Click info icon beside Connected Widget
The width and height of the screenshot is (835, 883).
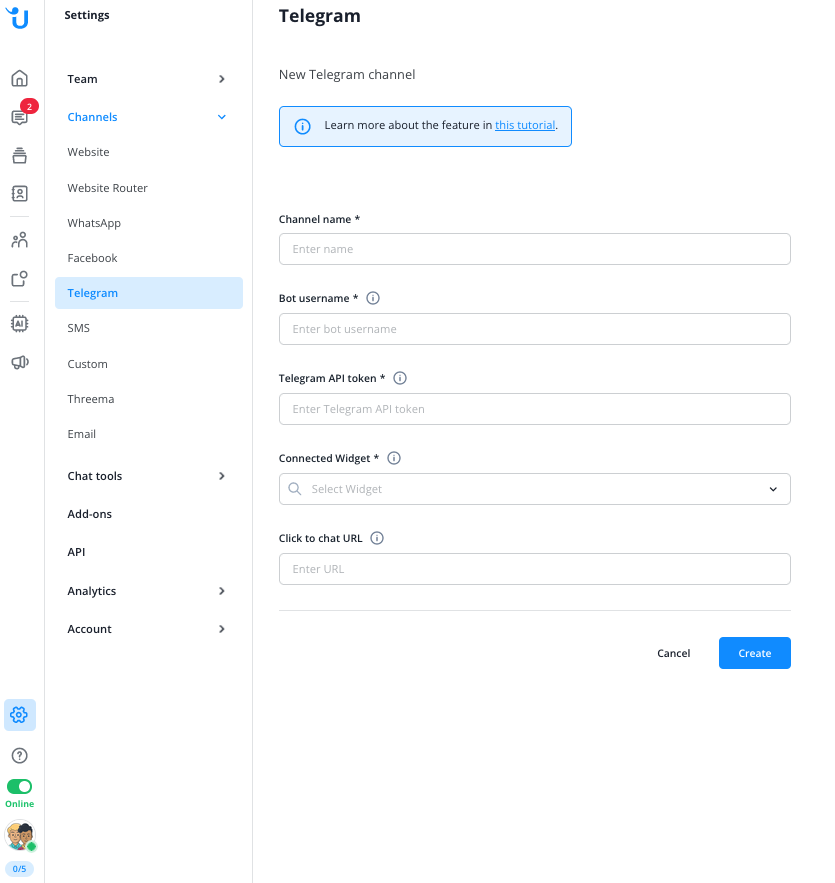click(394, 458)
